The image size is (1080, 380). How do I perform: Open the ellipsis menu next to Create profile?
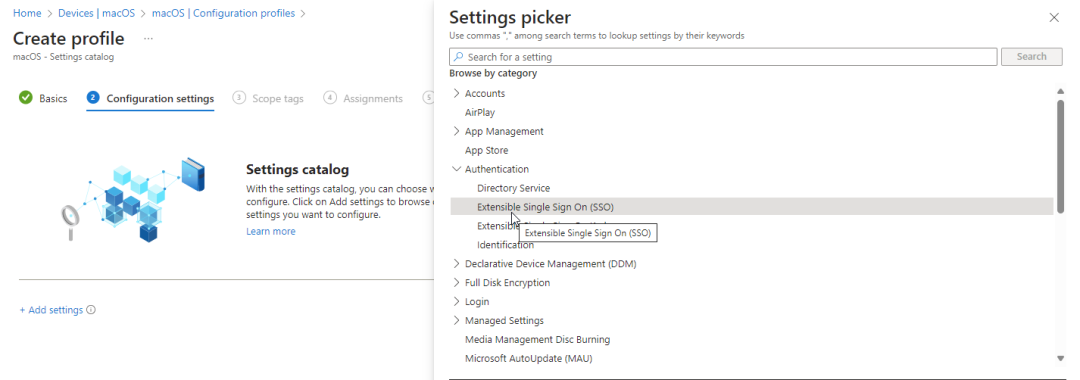[148, 38]
